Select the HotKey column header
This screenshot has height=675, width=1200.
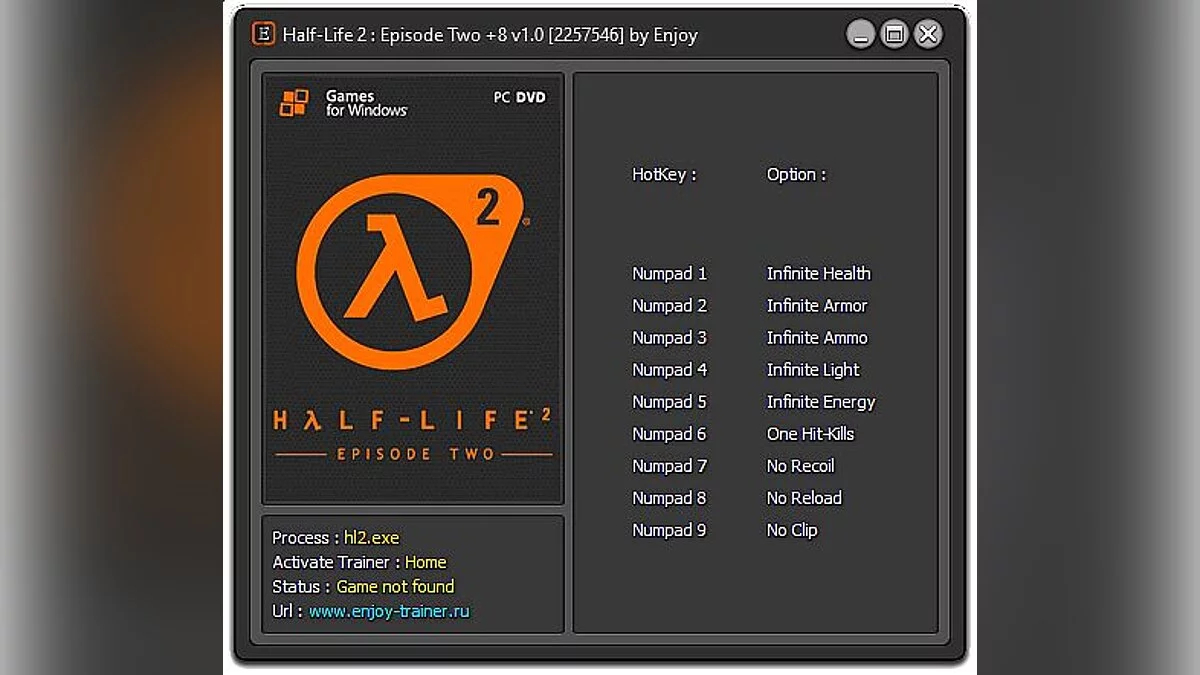(x=663, y=174)
